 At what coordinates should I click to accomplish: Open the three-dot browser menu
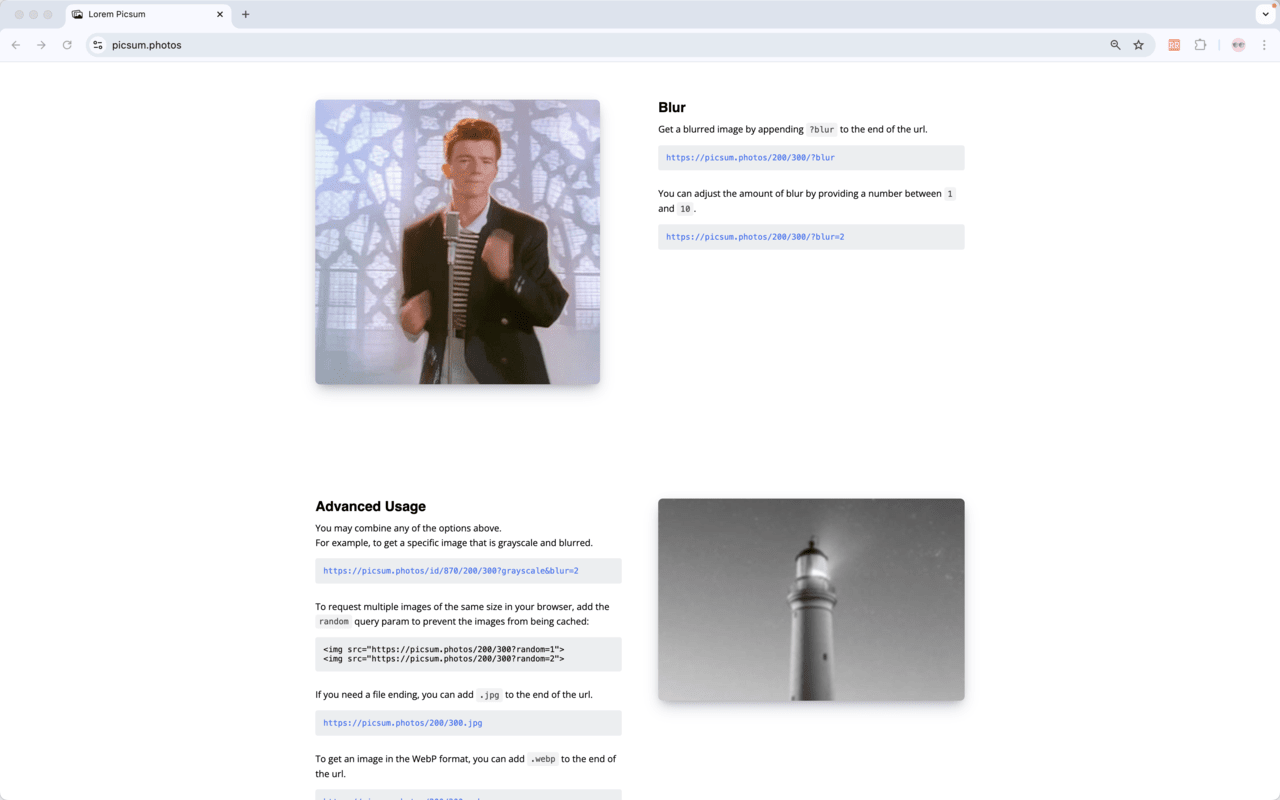pos(1264,45)
